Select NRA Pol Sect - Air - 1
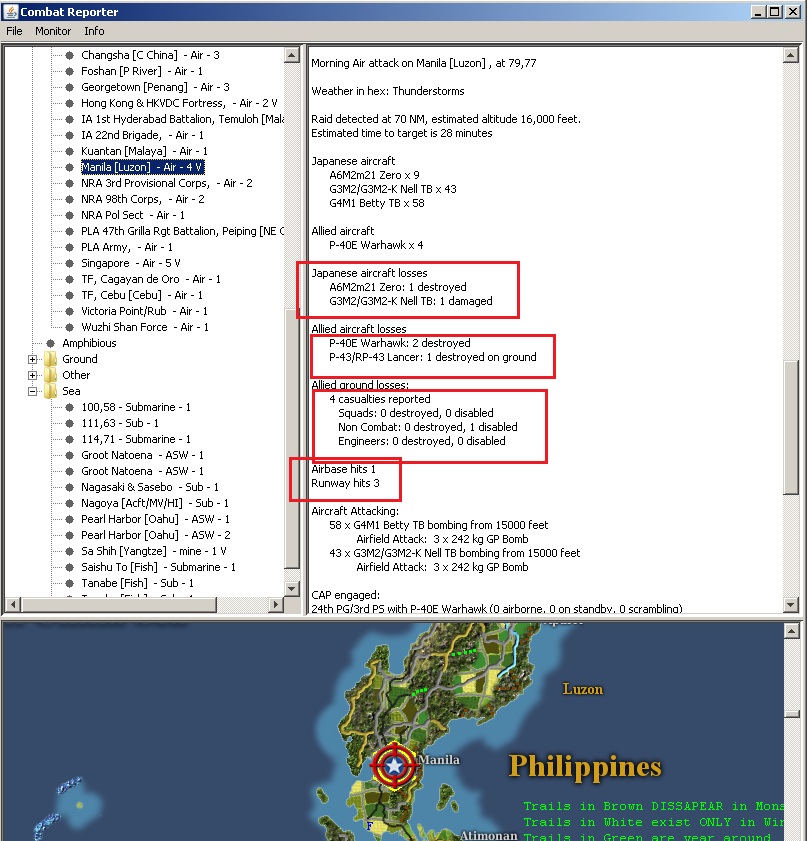The height and width of the screenshot is (841, 807). [x=133, y=216]
